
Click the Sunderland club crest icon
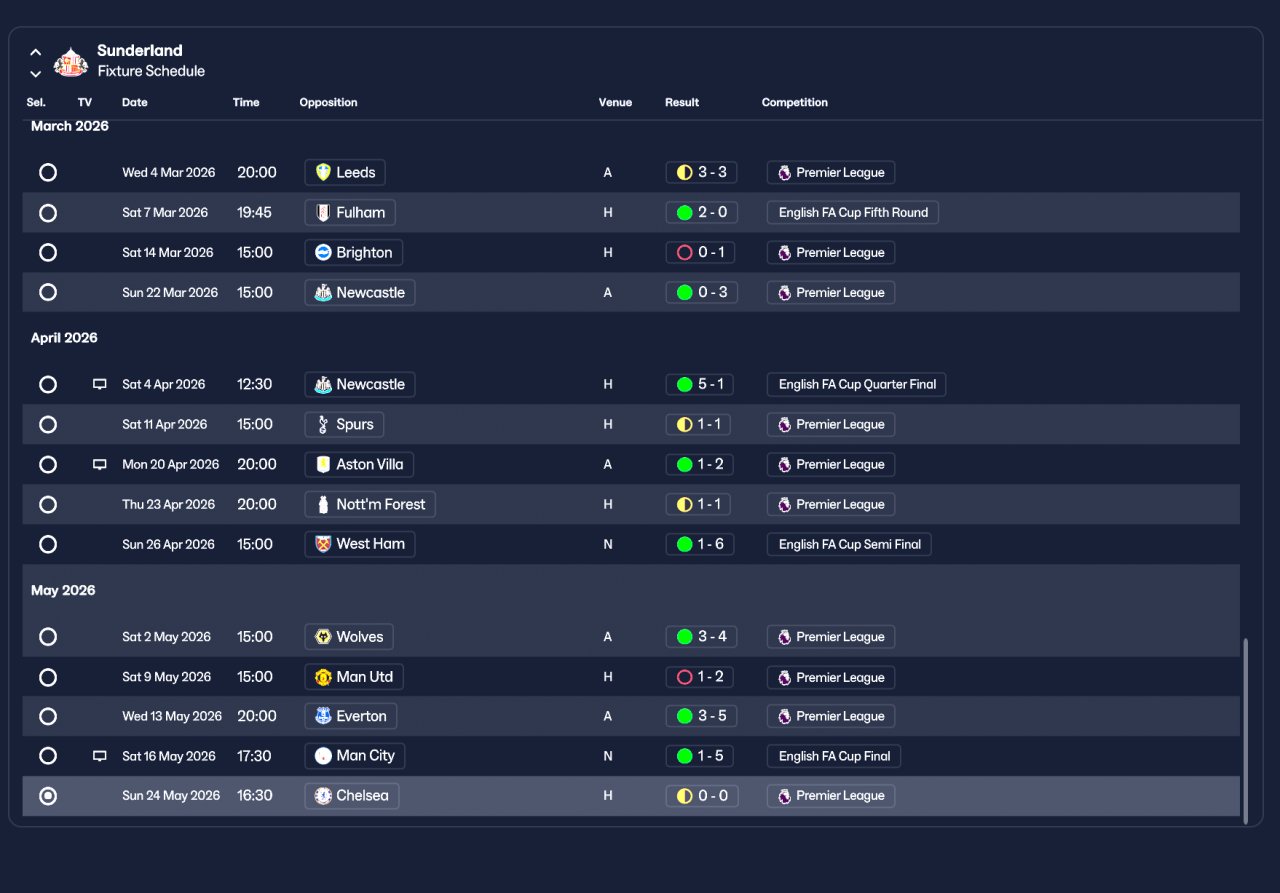coord(71,62)
